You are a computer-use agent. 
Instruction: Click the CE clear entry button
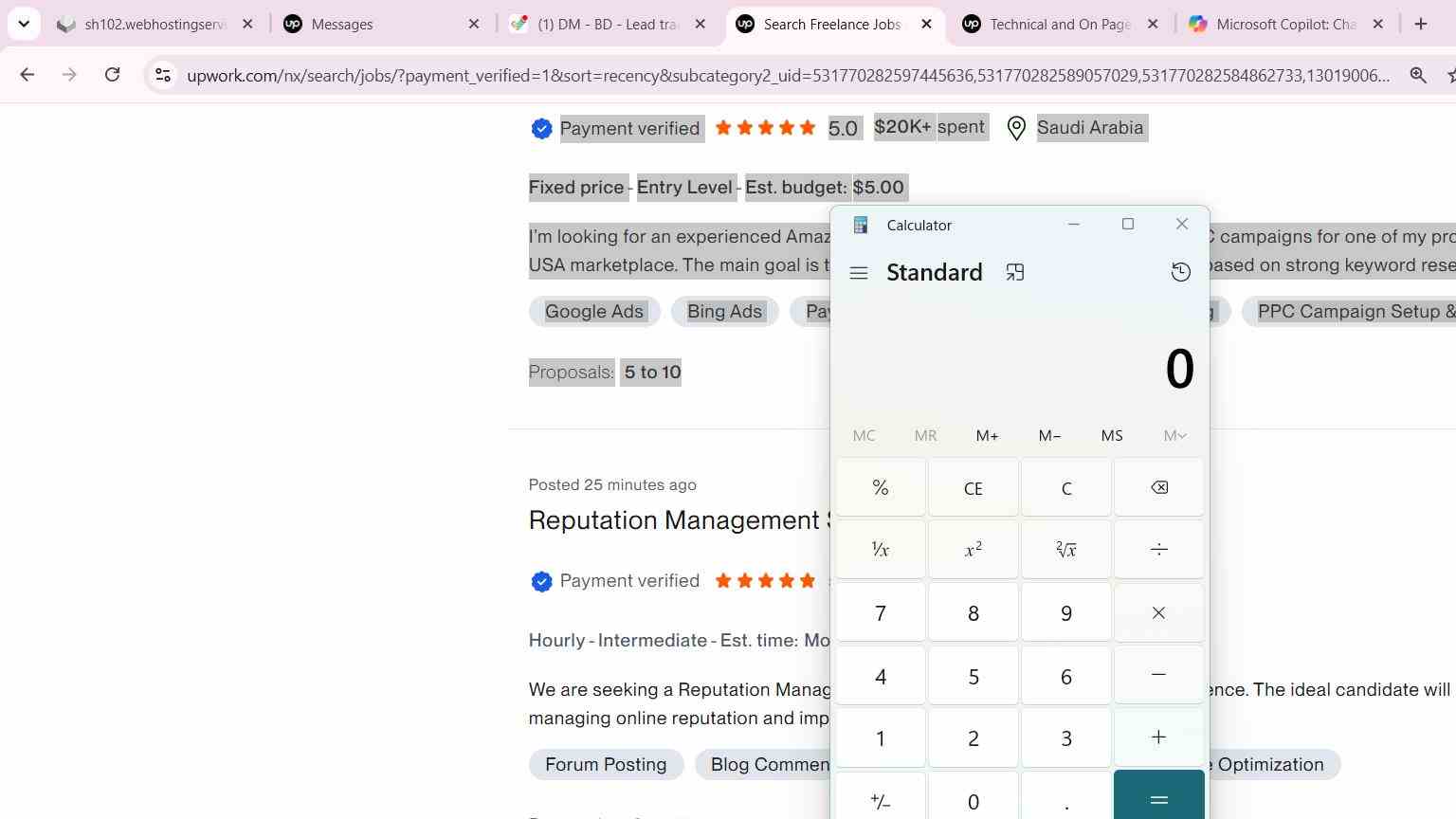[973, 488]
